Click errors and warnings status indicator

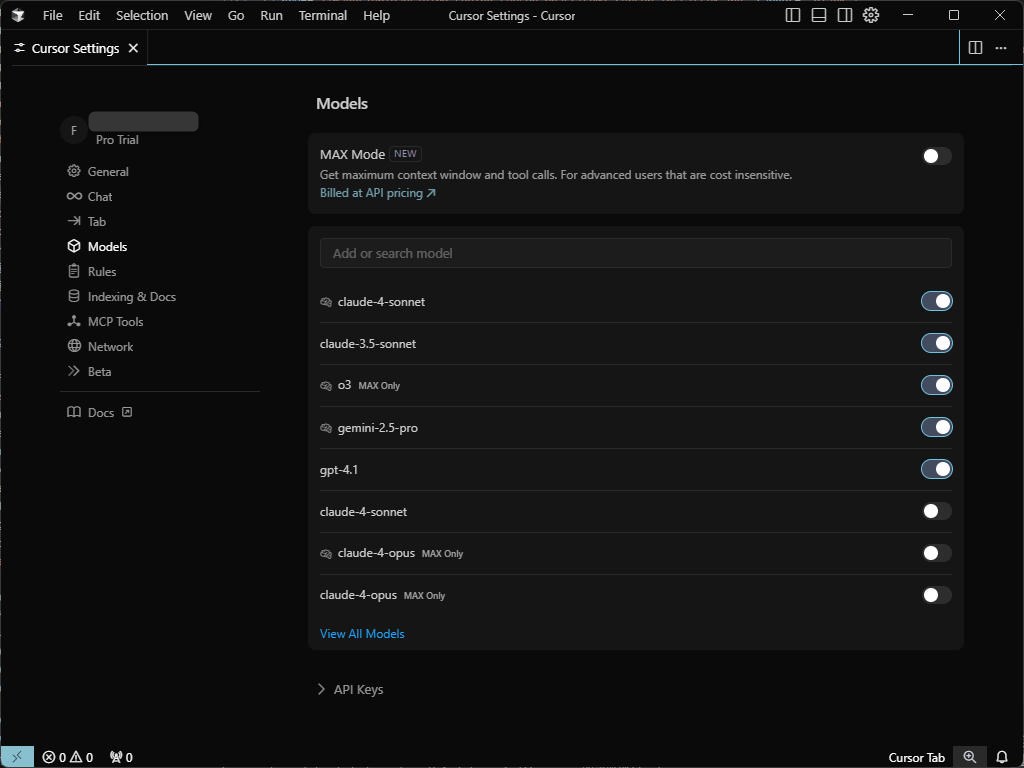67,757
